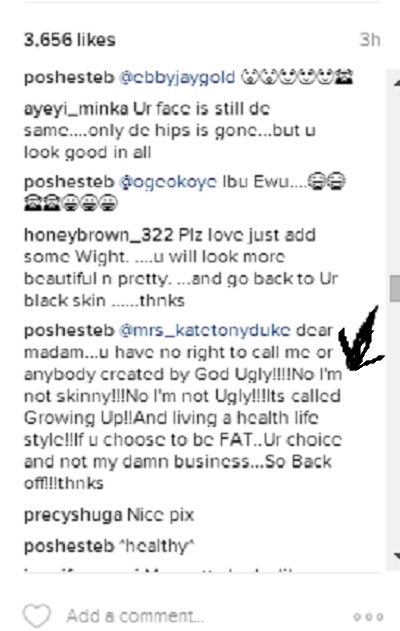Open honeybrown_322's profile

click(x=99, y=235)
